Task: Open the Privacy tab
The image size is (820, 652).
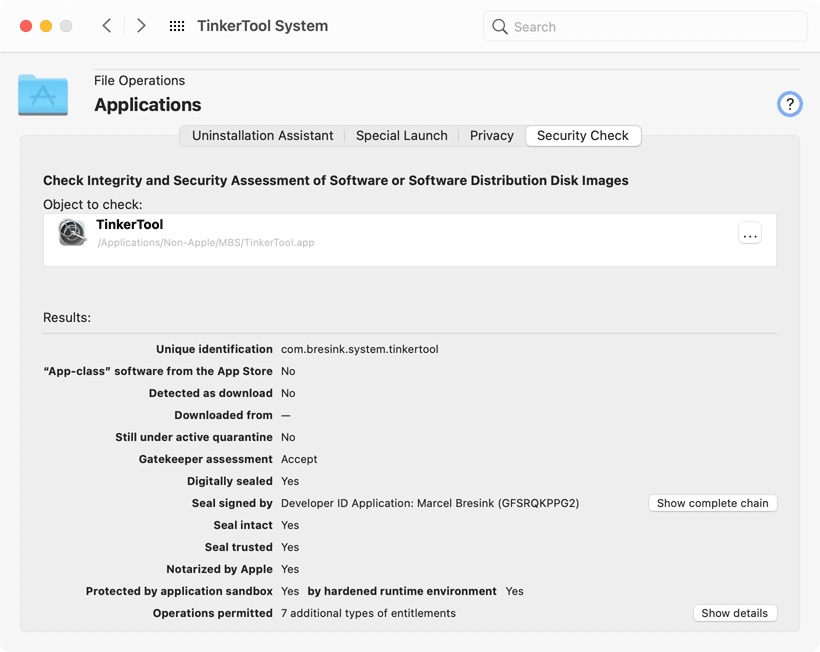Action: click(x=492, y=135)
